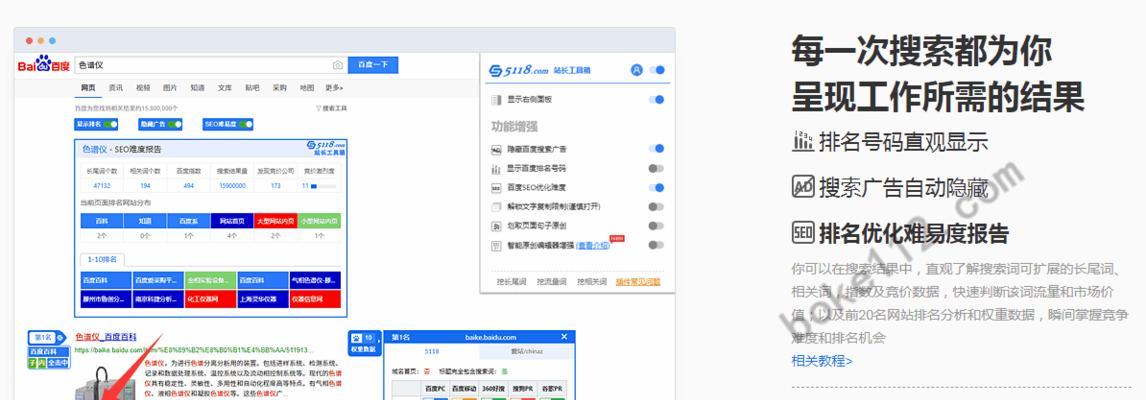Screen dimensions: 1146x400
Task: Open the 插件常见问题 link
Action: (638, 282)
